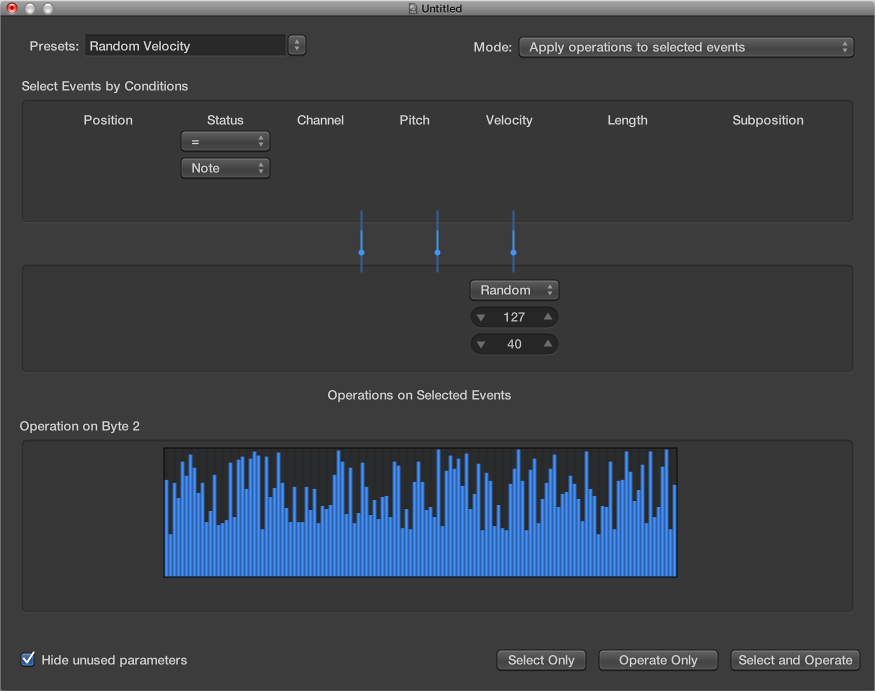This screenshot has height=692, width=876.
Task: Click the Channel value routing connector line
Action: coord(361,241)
